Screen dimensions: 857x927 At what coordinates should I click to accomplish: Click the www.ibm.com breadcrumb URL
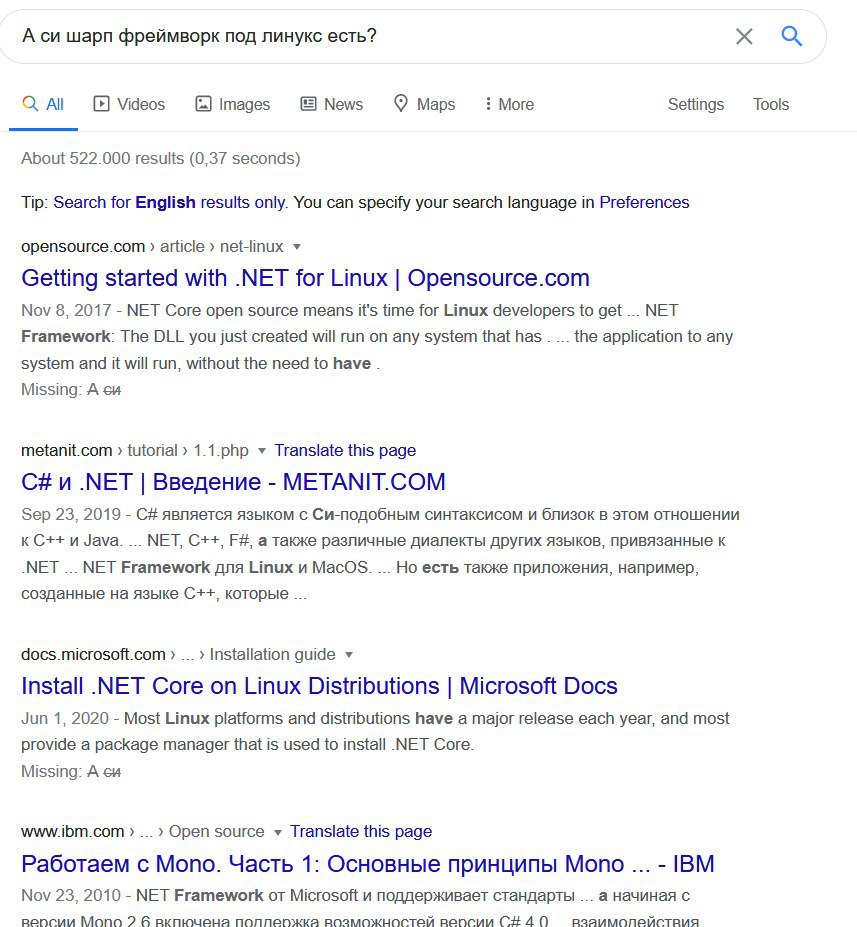point(143,831)
